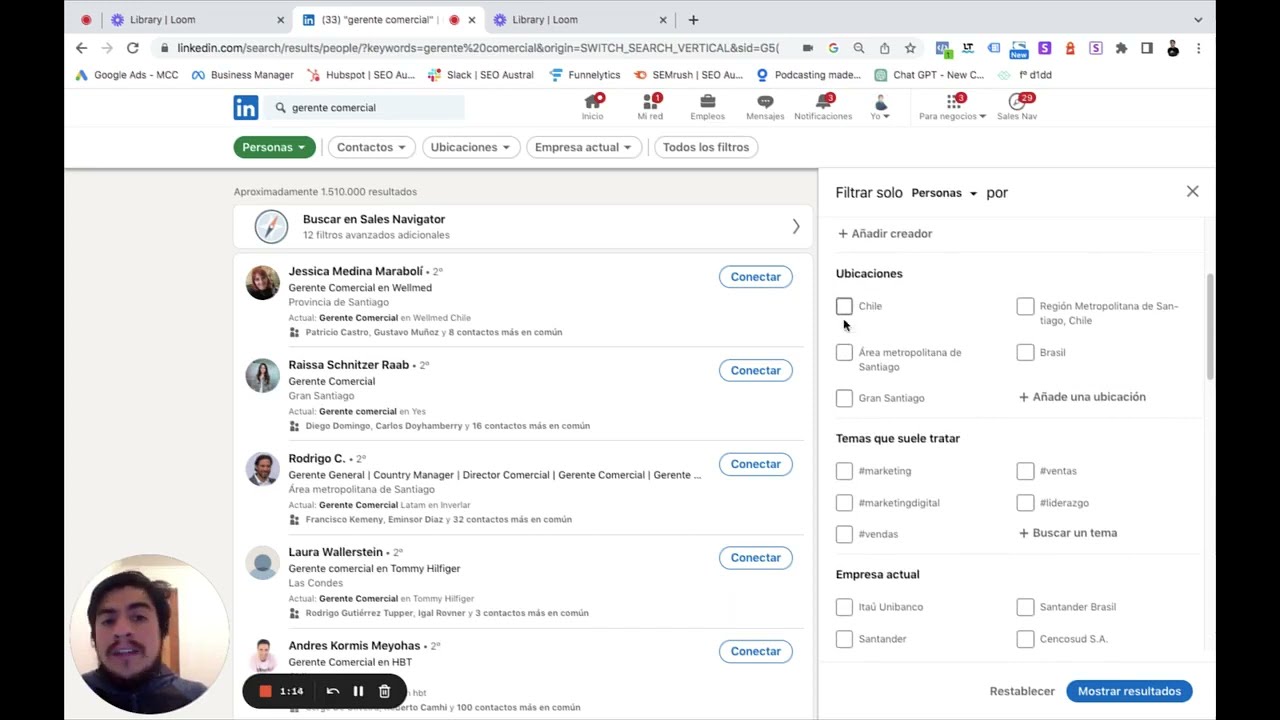The height and width of the screenshot is (720, 1280).
Task: Reload the page in Chrome
Action: [x=132, y=48]
